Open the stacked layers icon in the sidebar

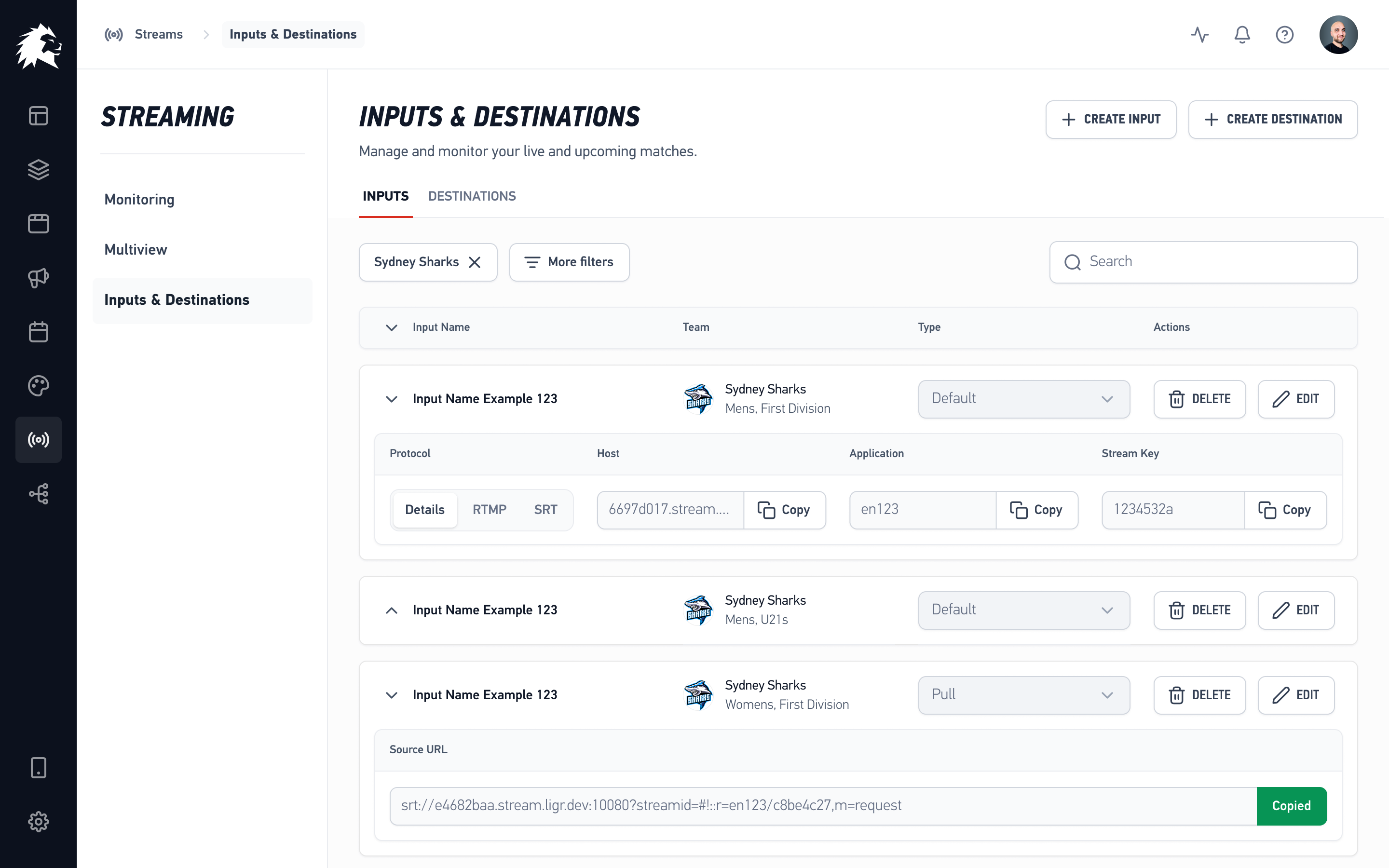coord(39,169)
